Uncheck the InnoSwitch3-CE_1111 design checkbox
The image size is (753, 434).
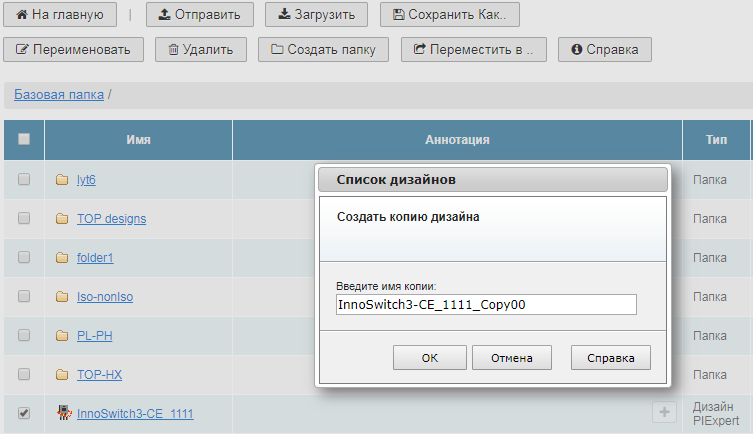[24, 412]
